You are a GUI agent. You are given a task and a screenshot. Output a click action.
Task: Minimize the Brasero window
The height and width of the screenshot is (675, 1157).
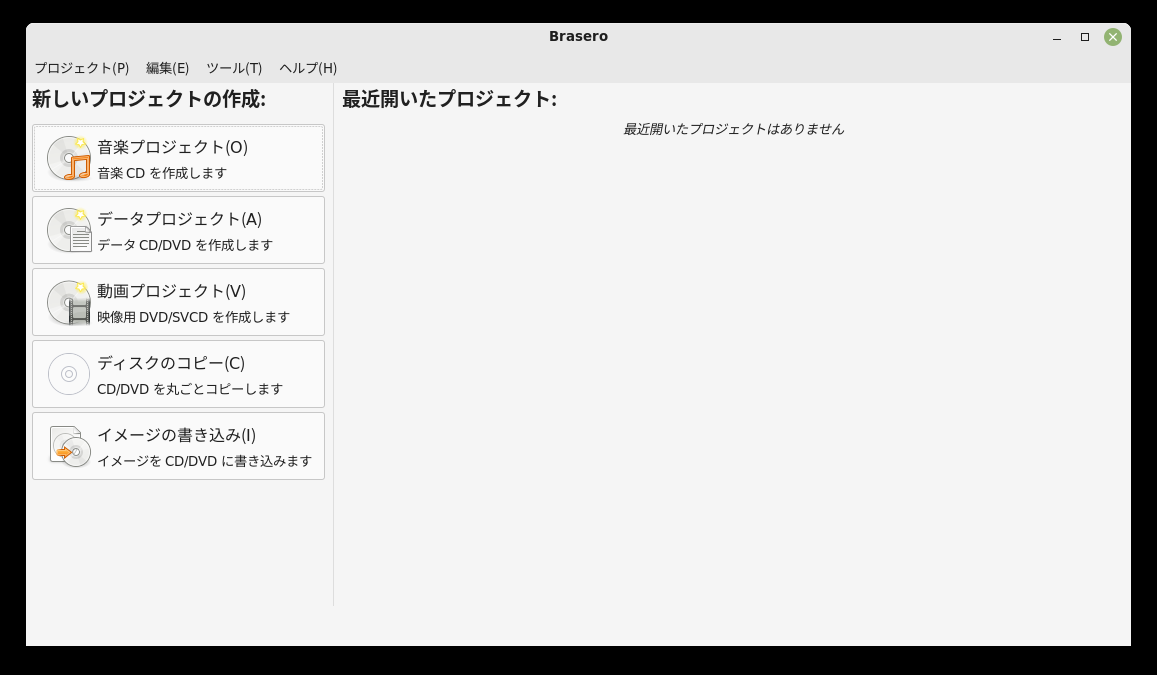pos(1057,37)
